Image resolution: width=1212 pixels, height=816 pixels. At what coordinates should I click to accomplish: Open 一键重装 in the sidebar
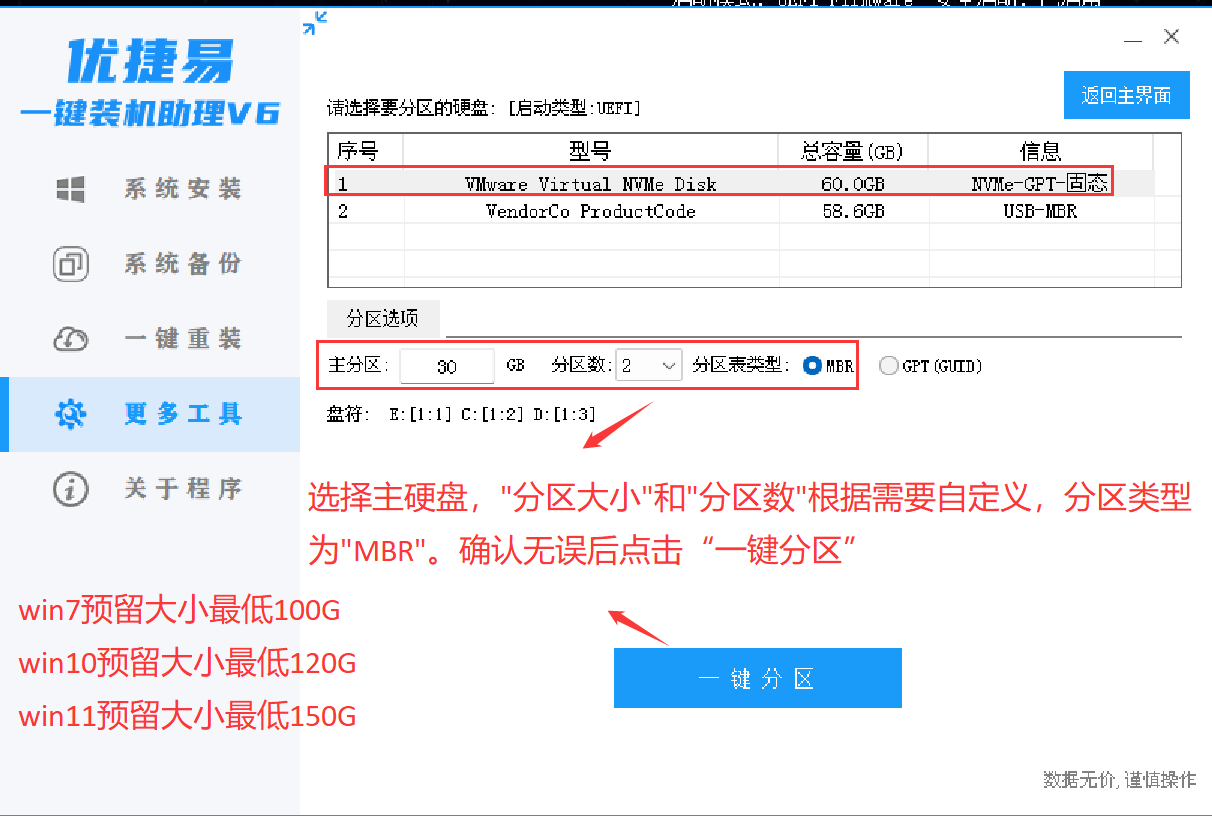click(150, 339)
